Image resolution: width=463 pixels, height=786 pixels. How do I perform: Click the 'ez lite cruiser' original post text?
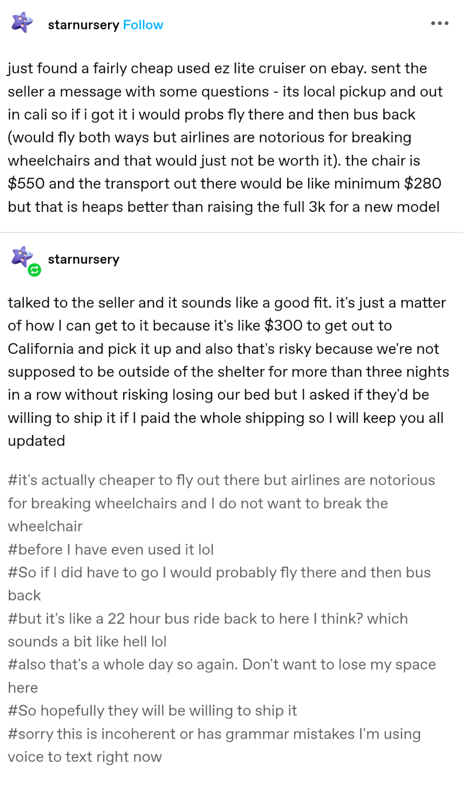pos(224,137)
